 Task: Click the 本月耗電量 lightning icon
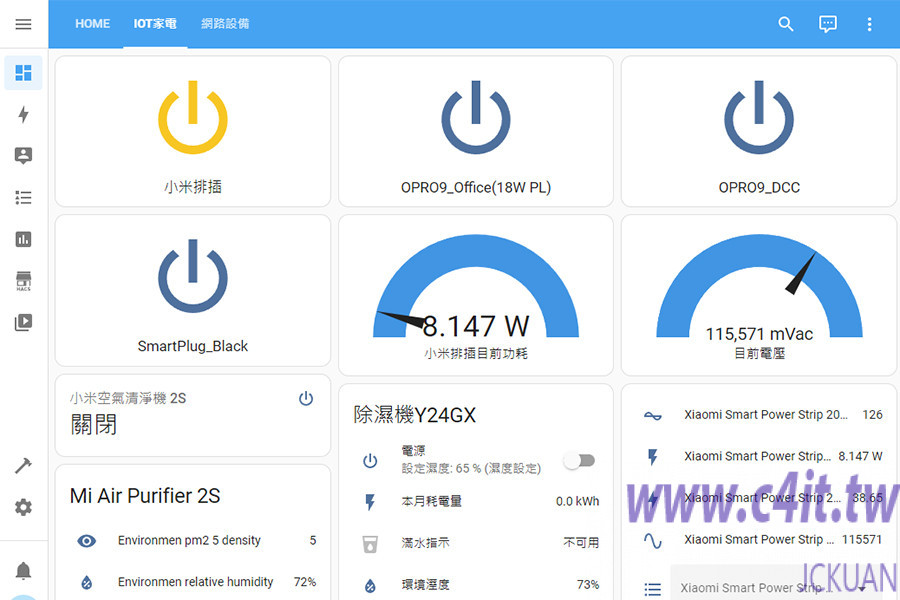point(370,502)
